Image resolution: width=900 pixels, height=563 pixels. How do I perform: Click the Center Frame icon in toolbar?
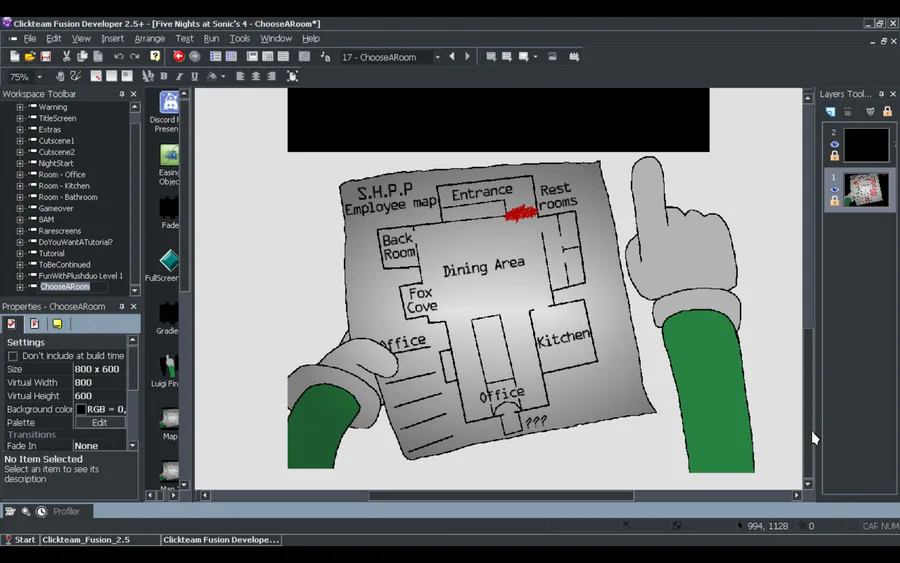(x=292, y=76)
